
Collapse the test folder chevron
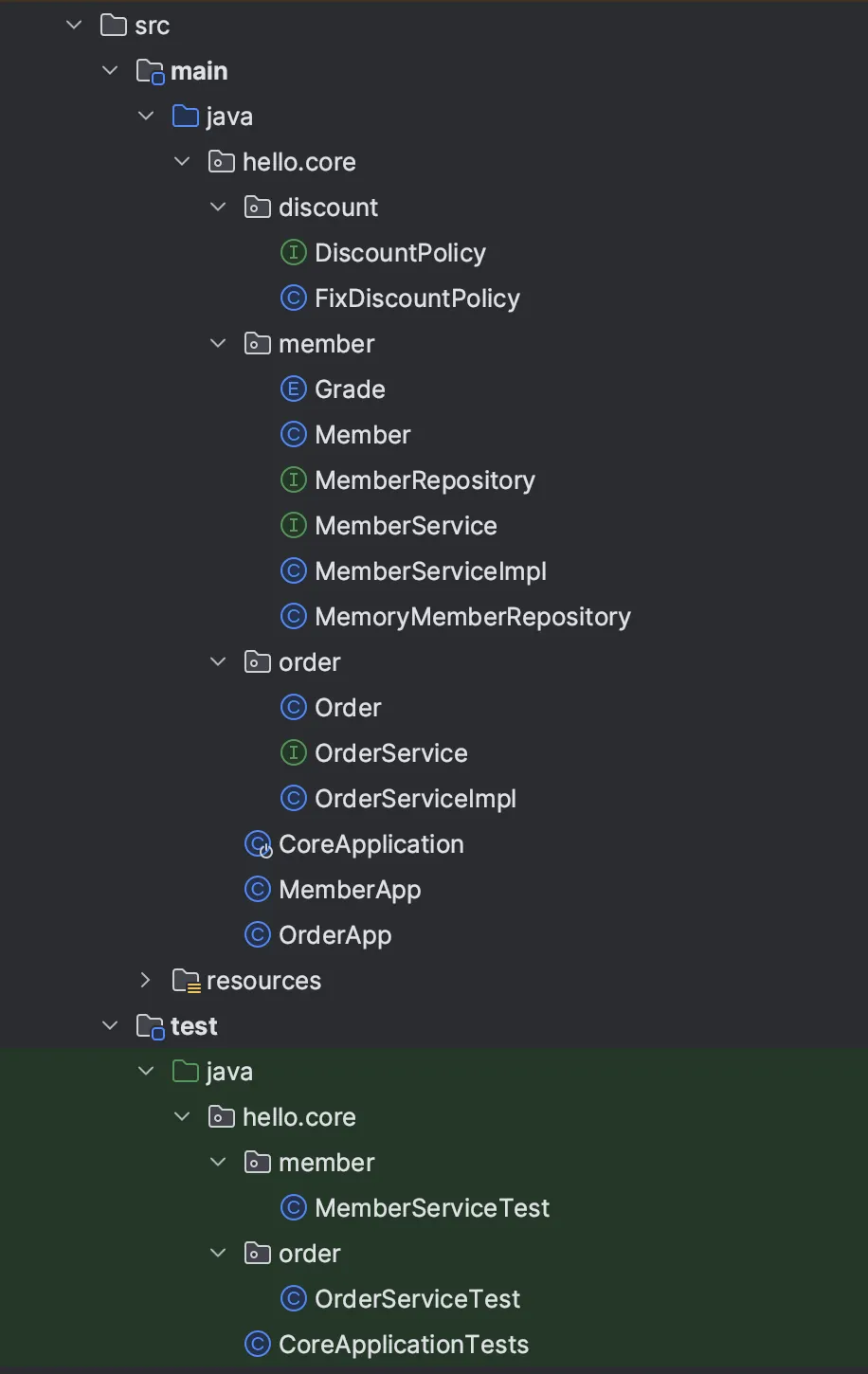pos(110,1026)
